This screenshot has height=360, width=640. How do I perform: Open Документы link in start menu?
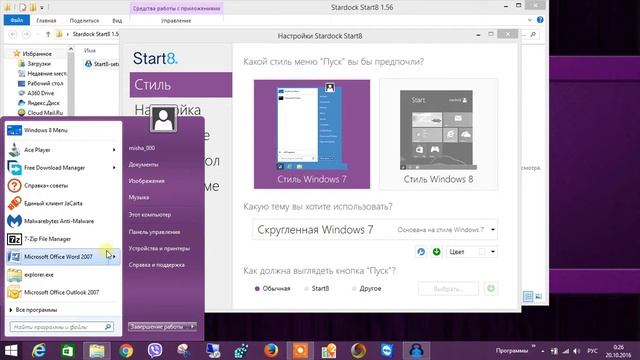[143, 164]
